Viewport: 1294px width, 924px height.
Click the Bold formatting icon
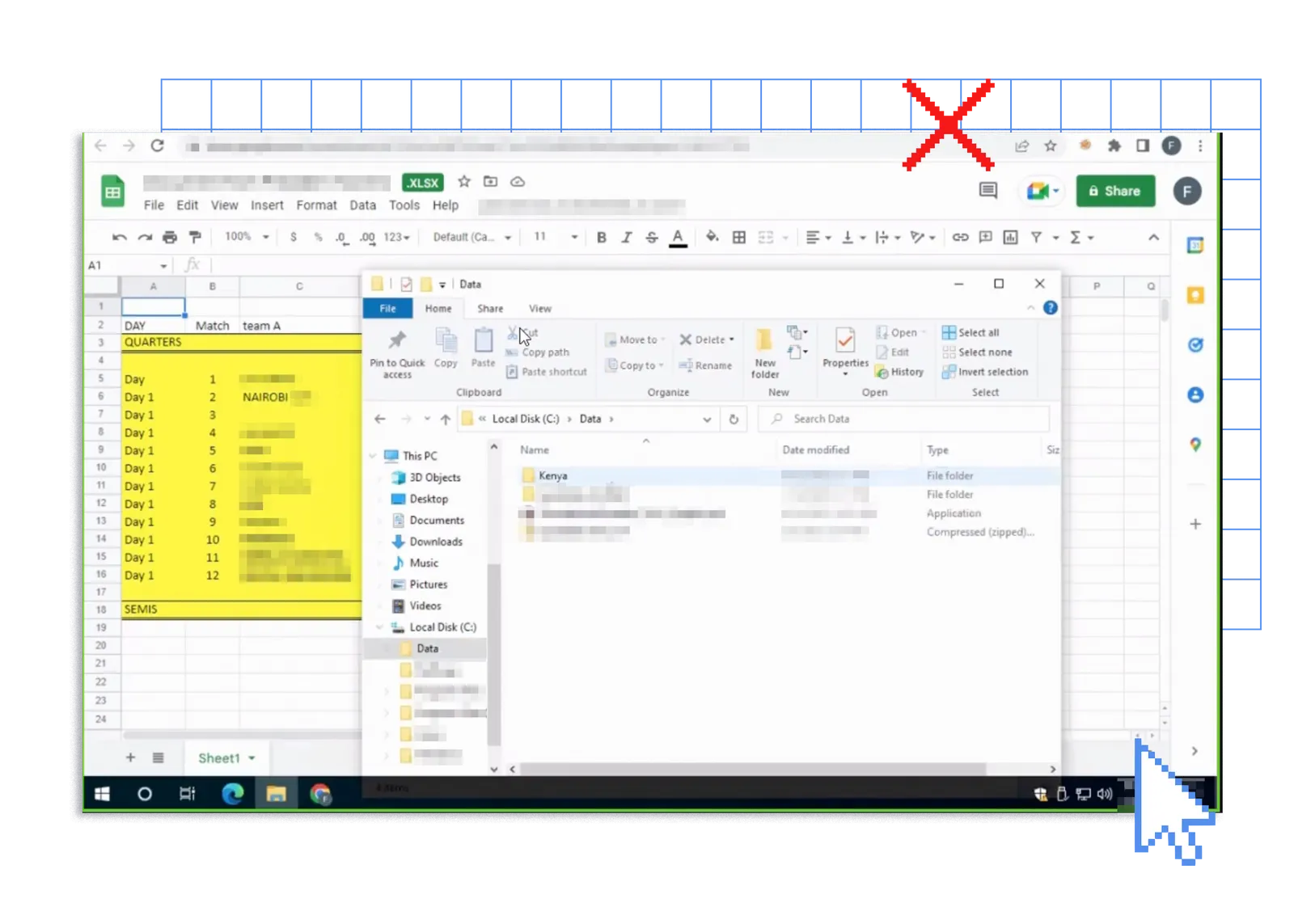tap(601, 238)
